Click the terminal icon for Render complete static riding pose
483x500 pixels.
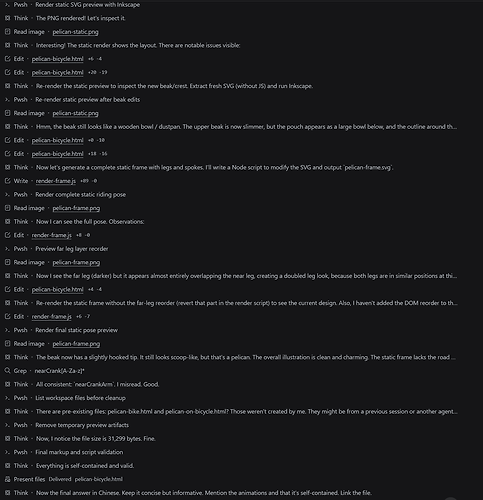click(7, 195)
